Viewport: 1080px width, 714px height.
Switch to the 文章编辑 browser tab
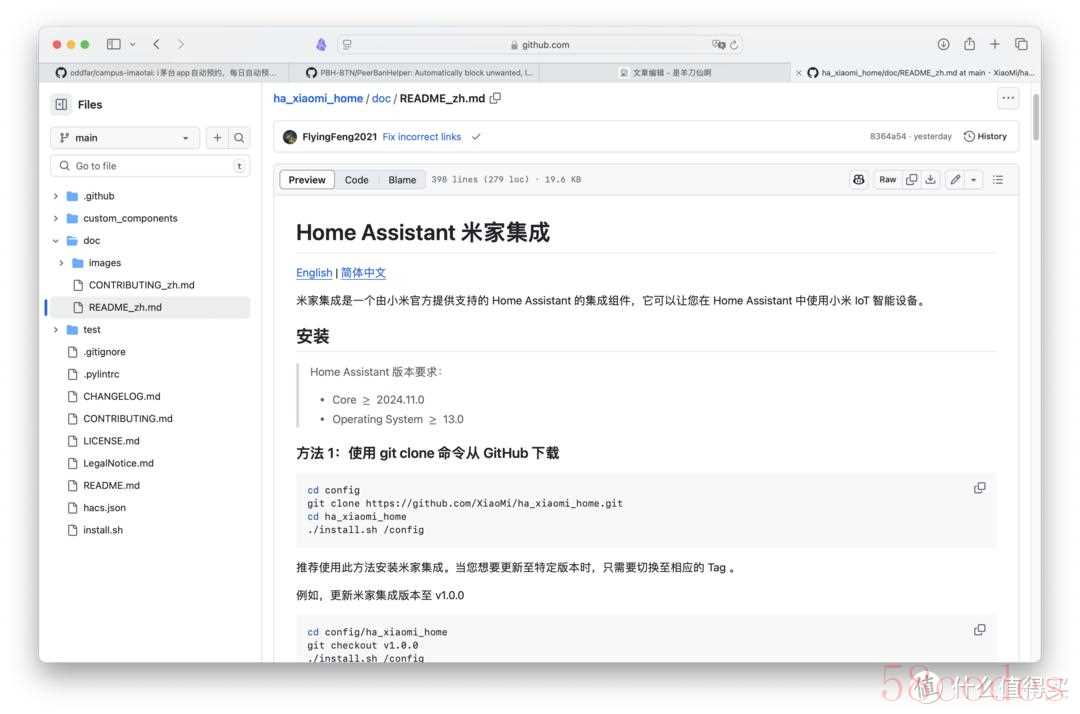click(x=665, y=72)
